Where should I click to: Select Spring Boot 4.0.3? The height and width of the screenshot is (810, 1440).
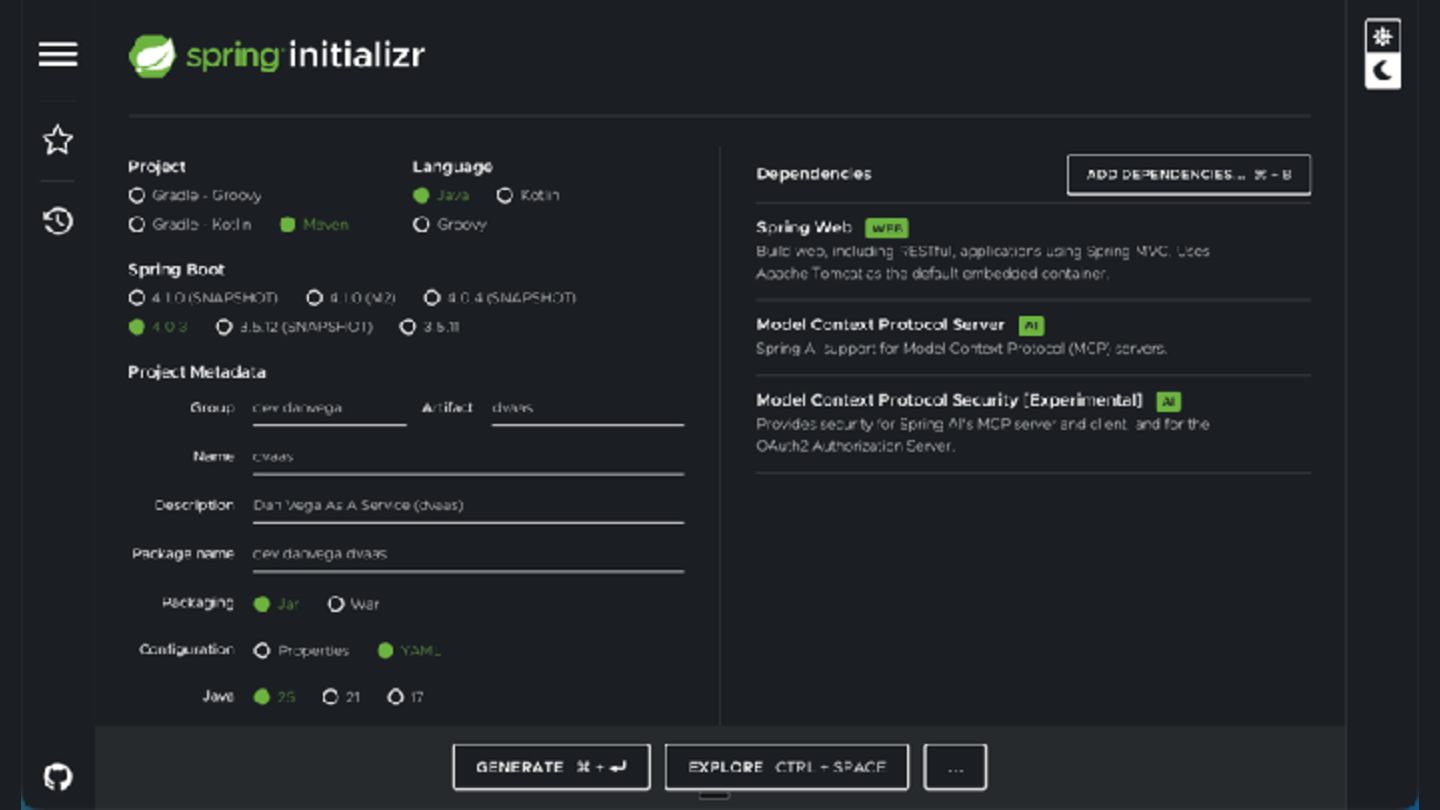pyautogui.click(x=158, y=327)
